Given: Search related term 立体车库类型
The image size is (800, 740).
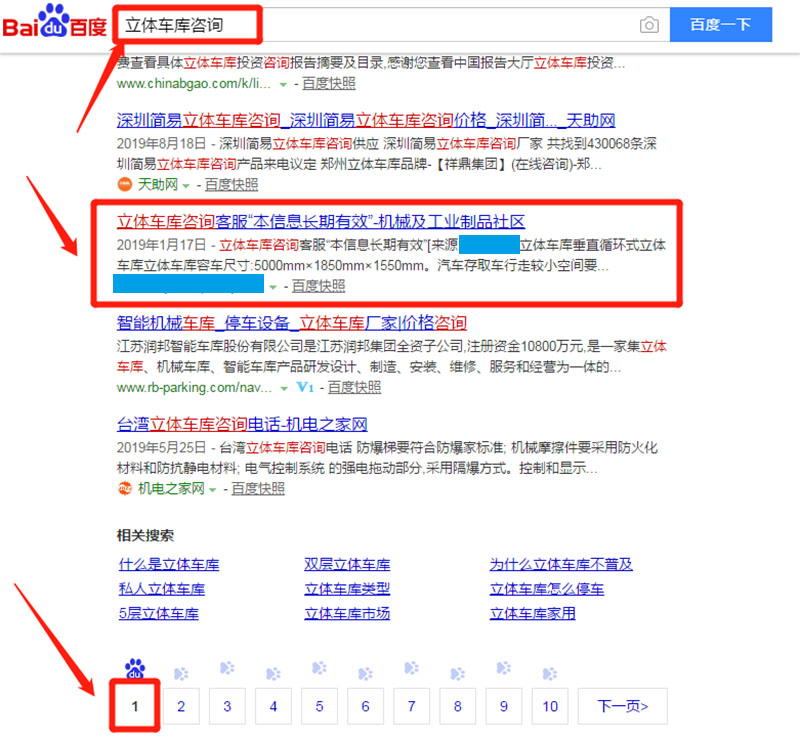Looking at the screenshot, I should (347, 589).
